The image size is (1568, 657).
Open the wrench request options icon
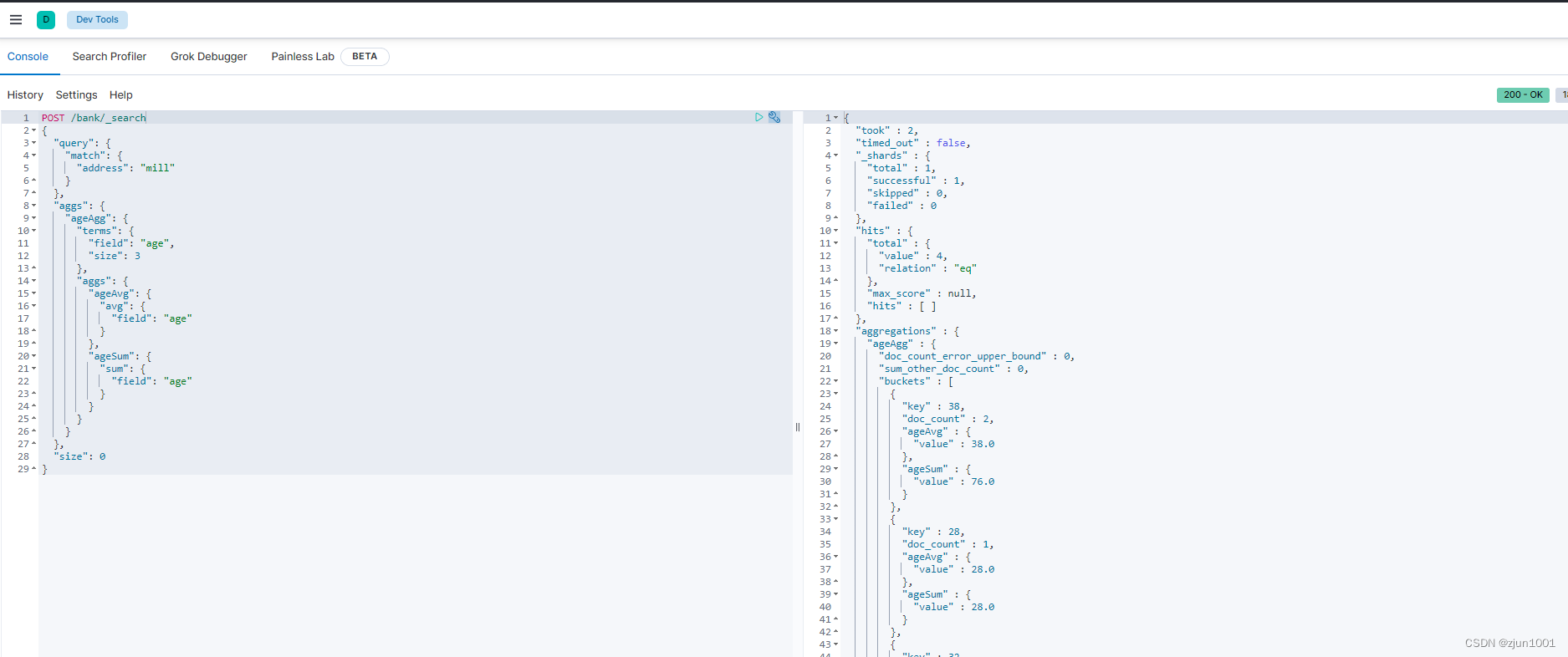click(x=774, y=117)
